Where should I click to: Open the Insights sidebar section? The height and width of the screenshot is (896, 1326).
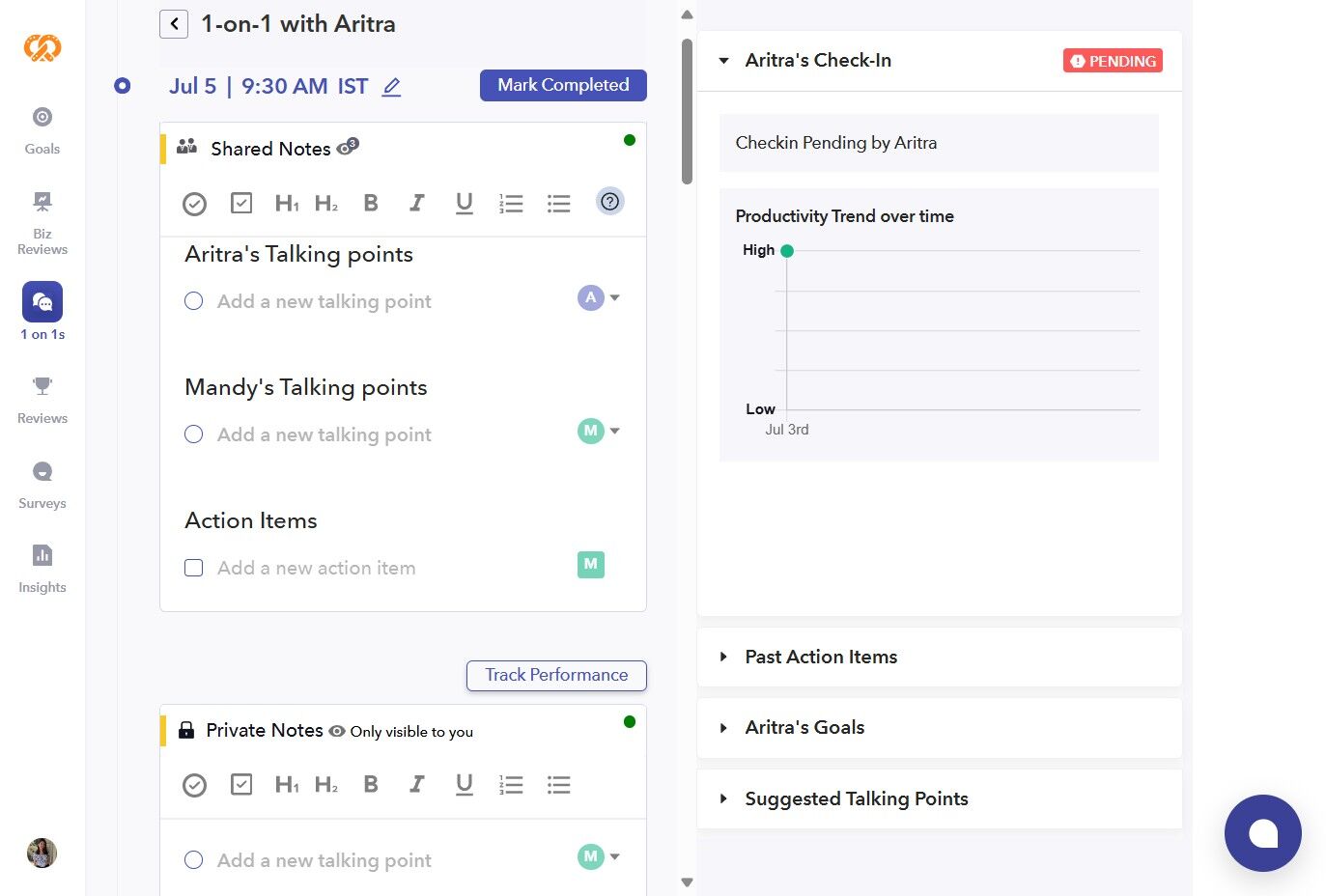pyautogui.click(x=42, y=569)
